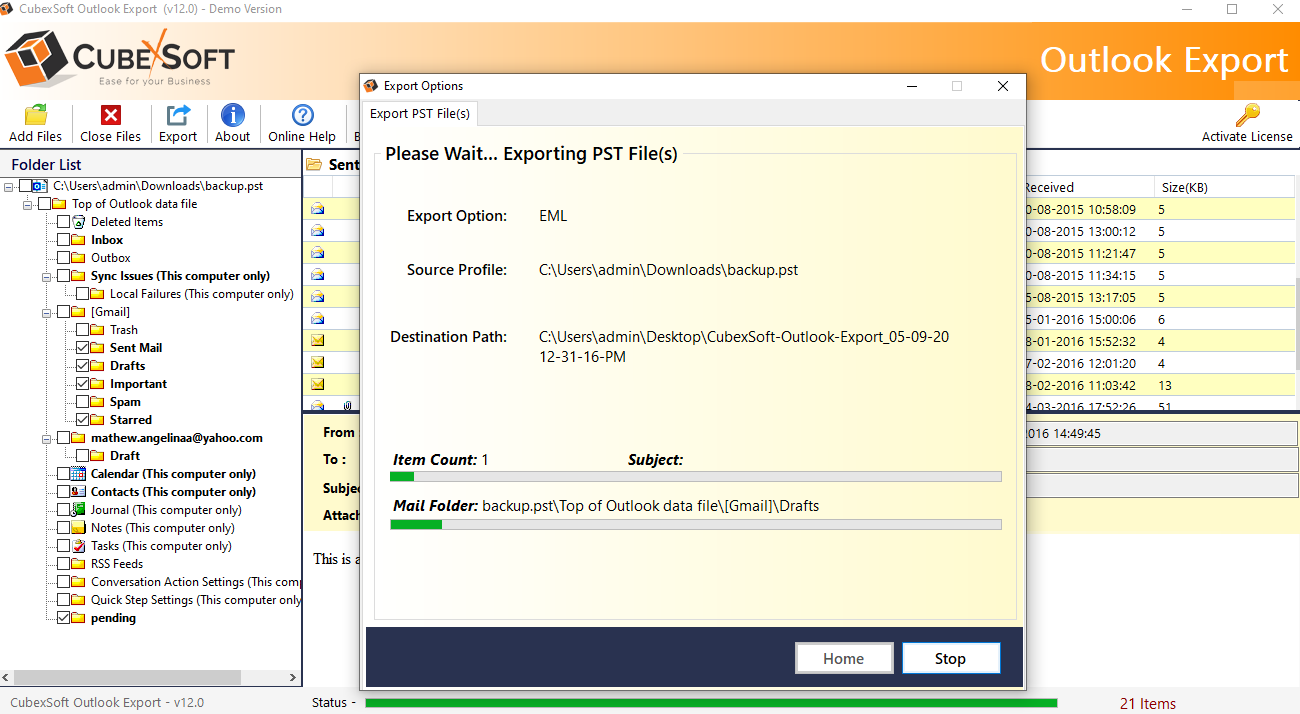The image size is (1300, 714).
Task: Collapse the Sync Issues tree node
Action: [47, 276]
